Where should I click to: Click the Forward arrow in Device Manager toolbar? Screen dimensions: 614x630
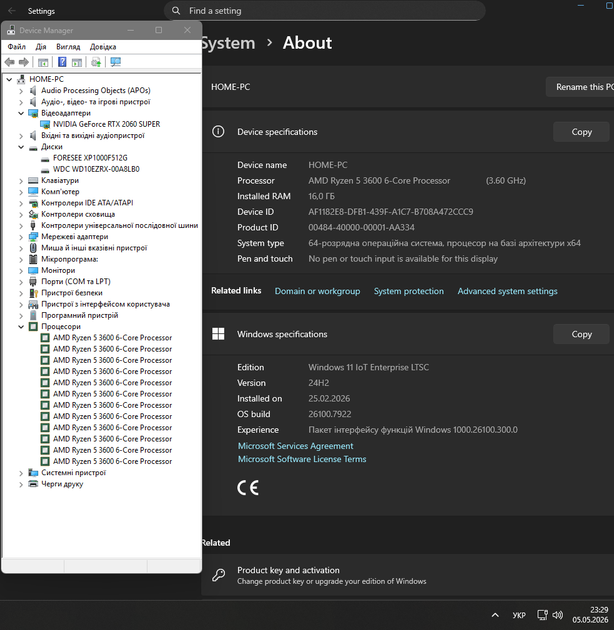point(24,62)
